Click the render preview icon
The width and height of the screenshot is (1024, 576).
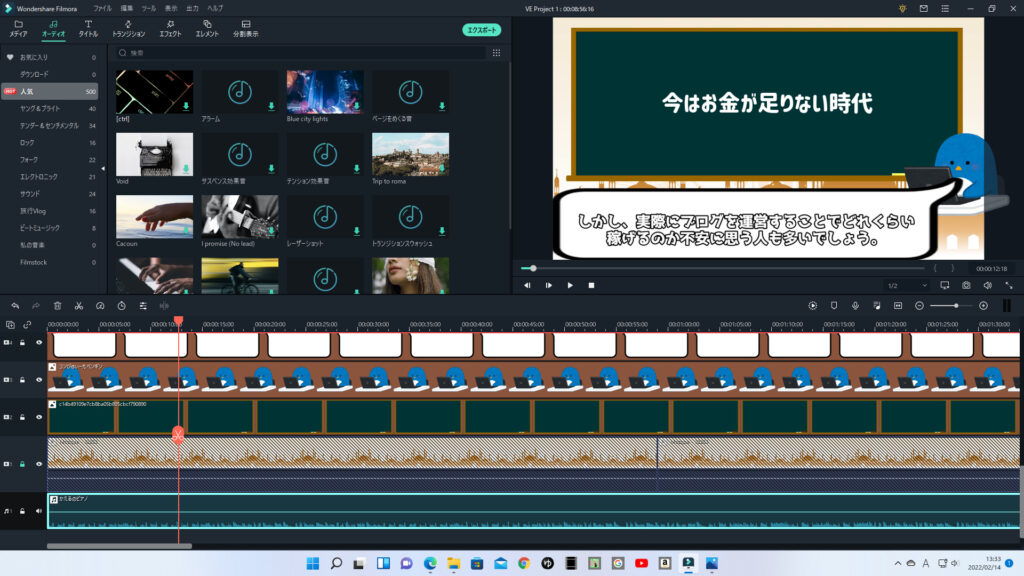point(812,306)
